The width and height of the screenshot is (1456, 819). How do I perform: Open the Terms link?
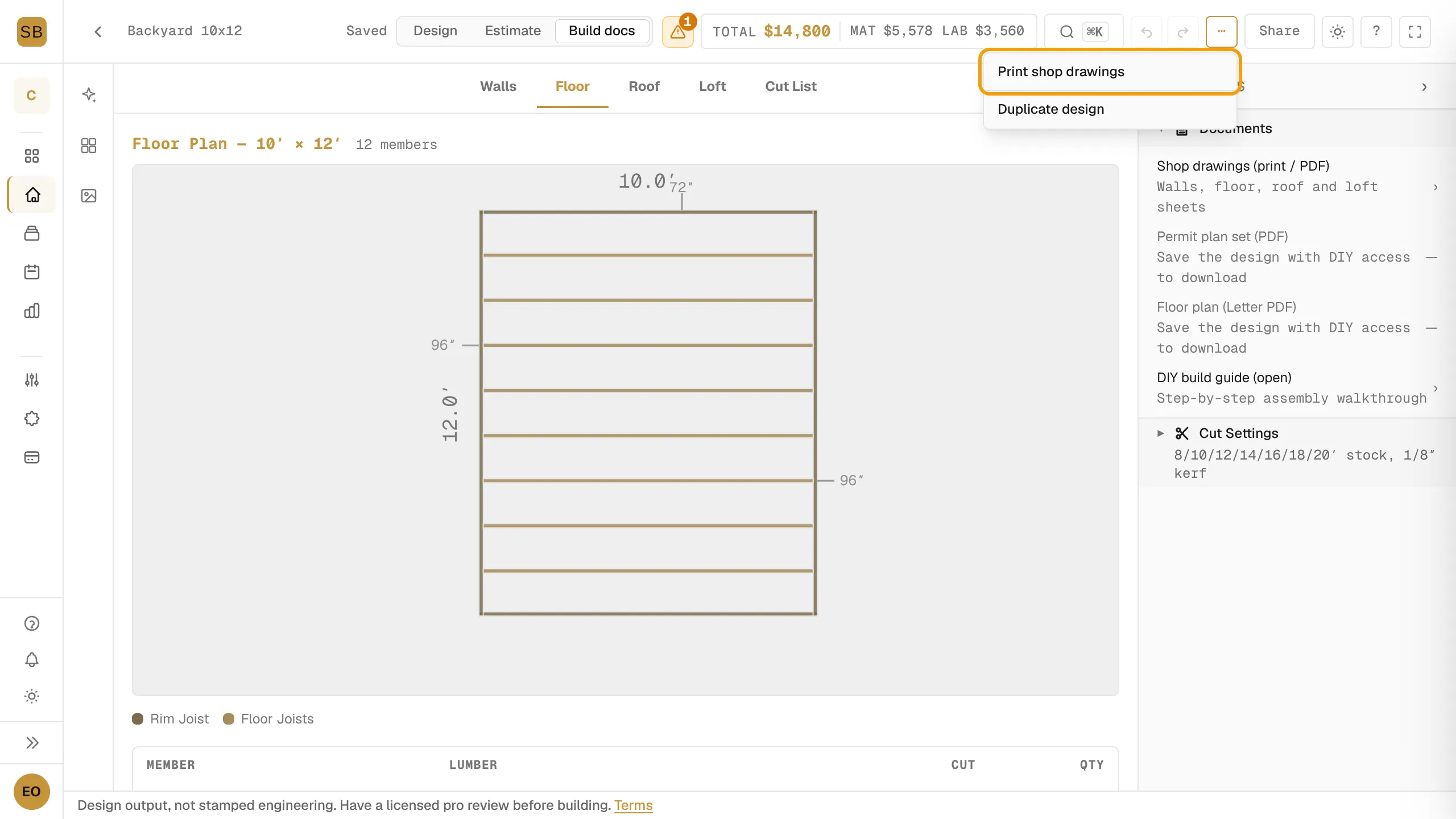click(633, 805)
